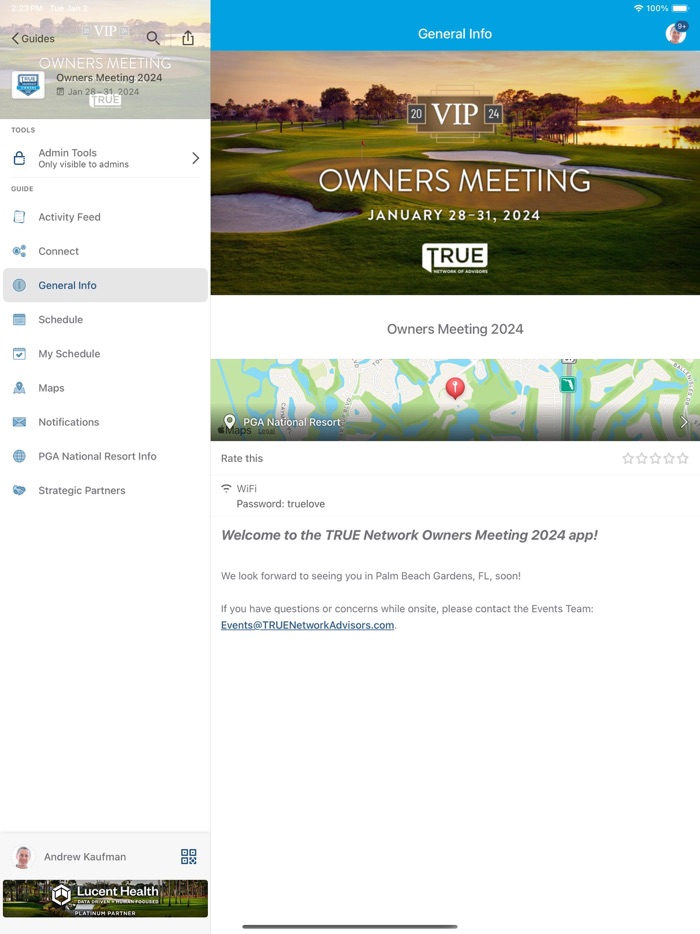Open Maps section

tap(105, 388)
